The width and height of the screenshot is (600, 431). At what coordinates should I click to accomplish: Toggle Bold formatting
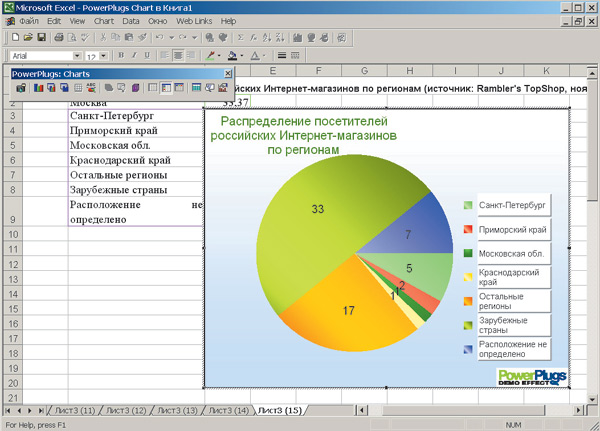[119, 55]
